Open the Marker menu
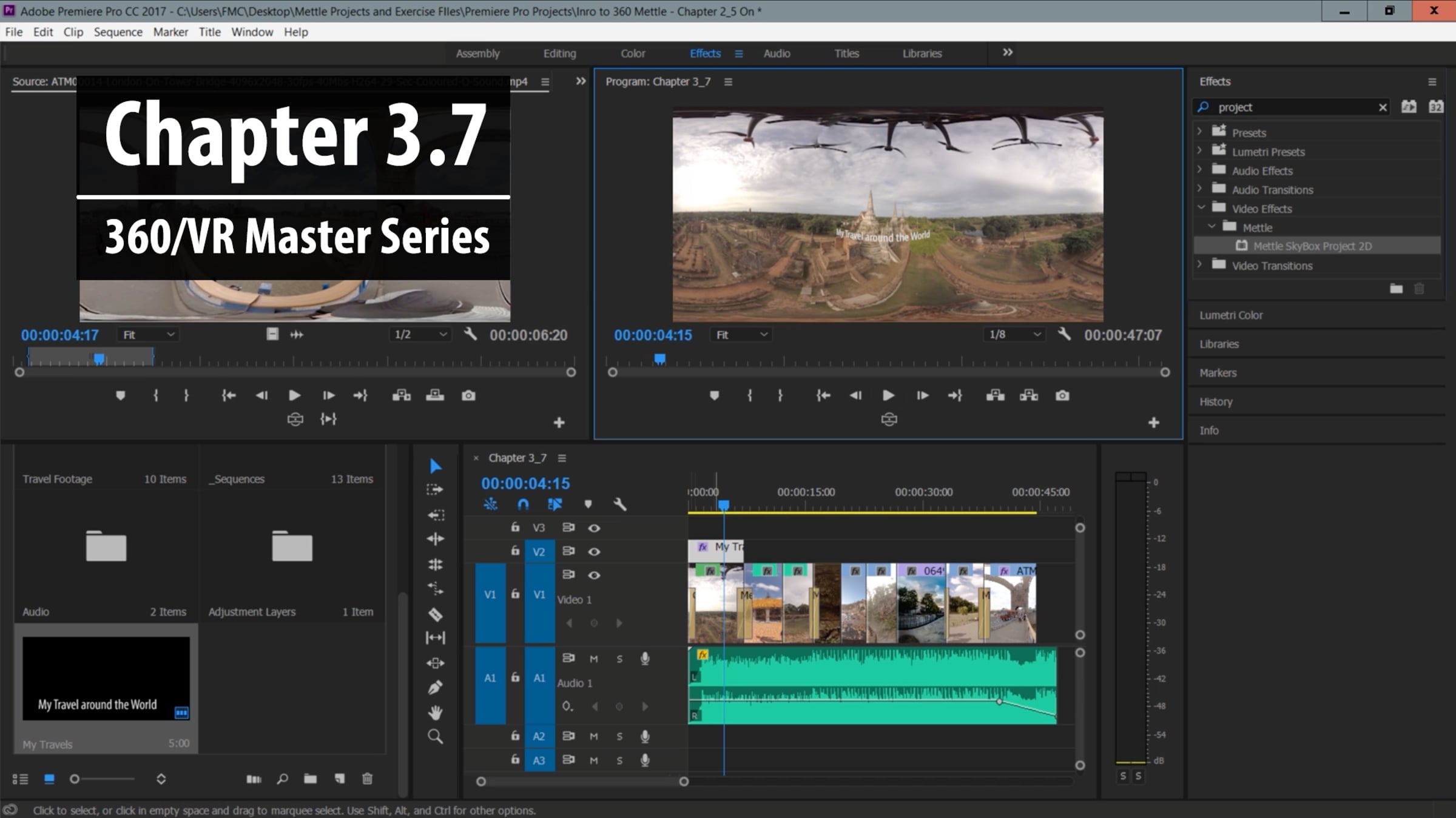1456x818 pixels. pos(170,32)
